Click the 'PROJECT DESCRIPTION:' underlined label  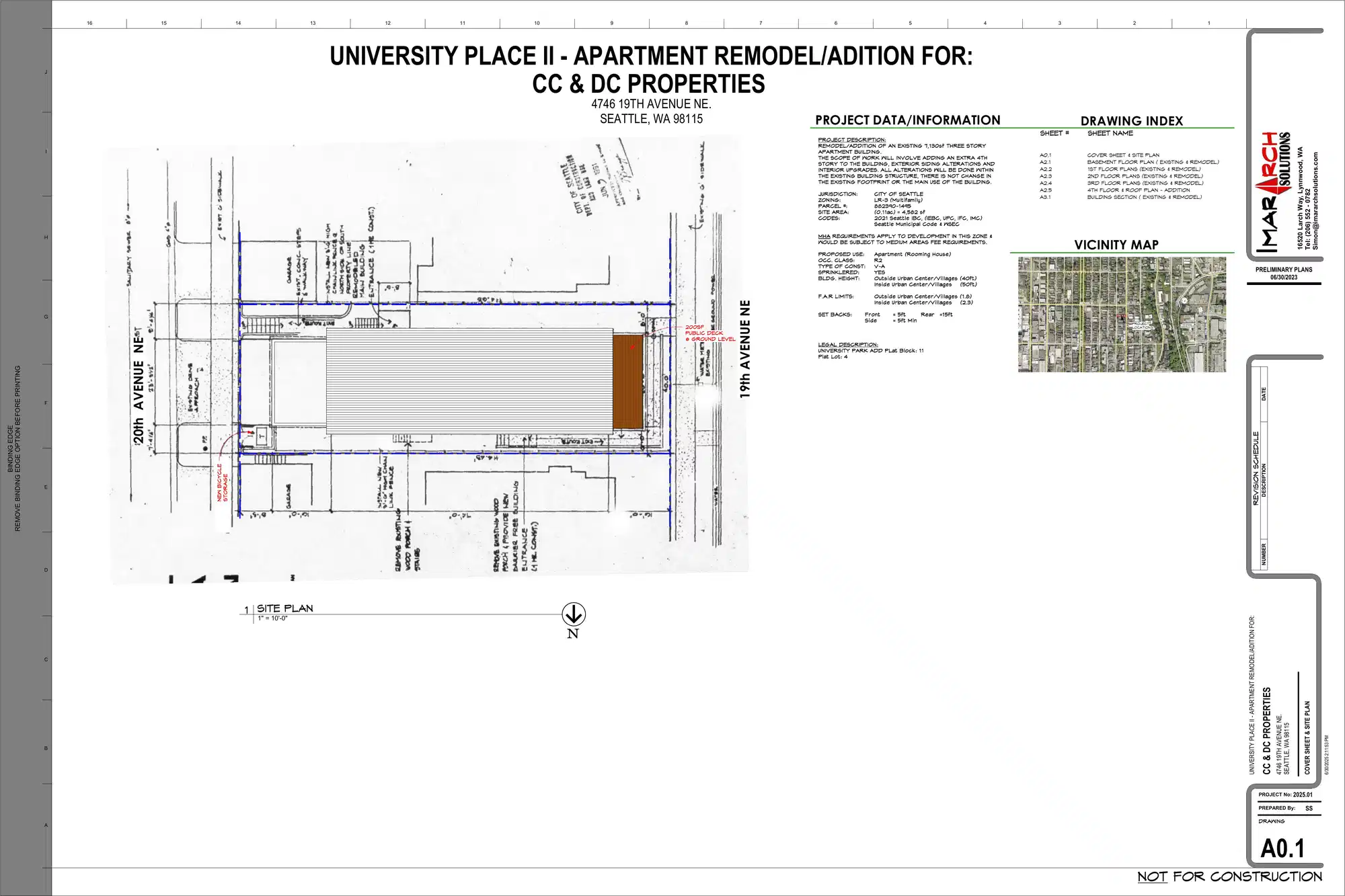click(x=852, y=140)
